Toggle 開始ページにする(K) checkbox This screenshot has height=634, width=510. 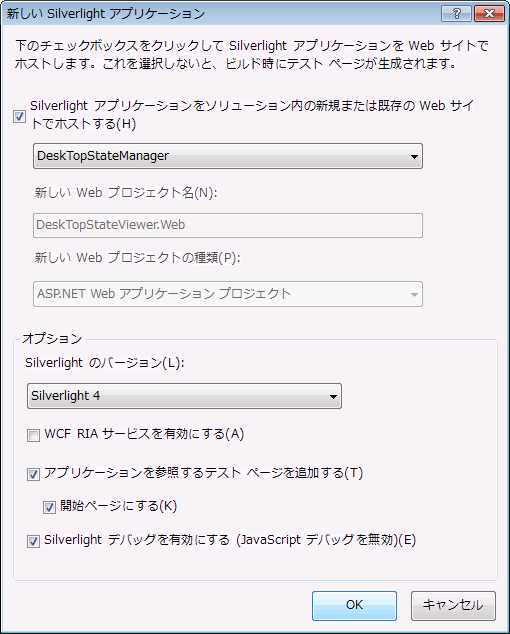tap(49, 507)
